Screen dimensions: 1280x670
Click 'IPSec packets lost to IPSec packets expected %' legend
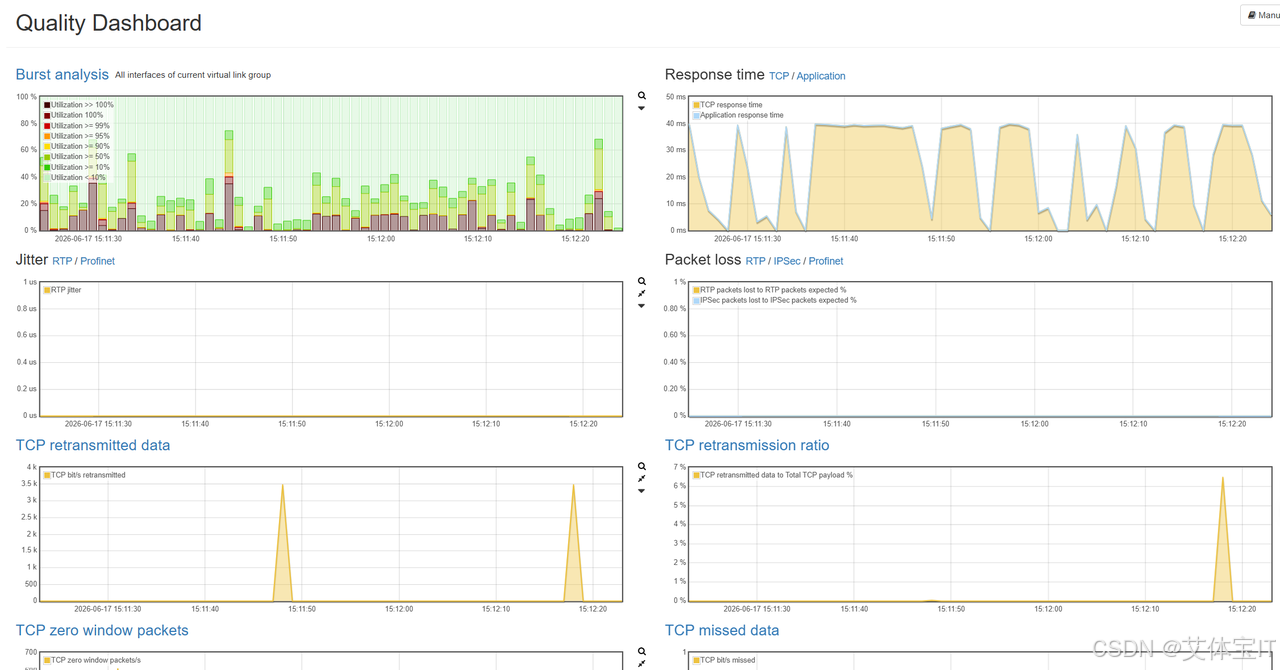point(775,300)
